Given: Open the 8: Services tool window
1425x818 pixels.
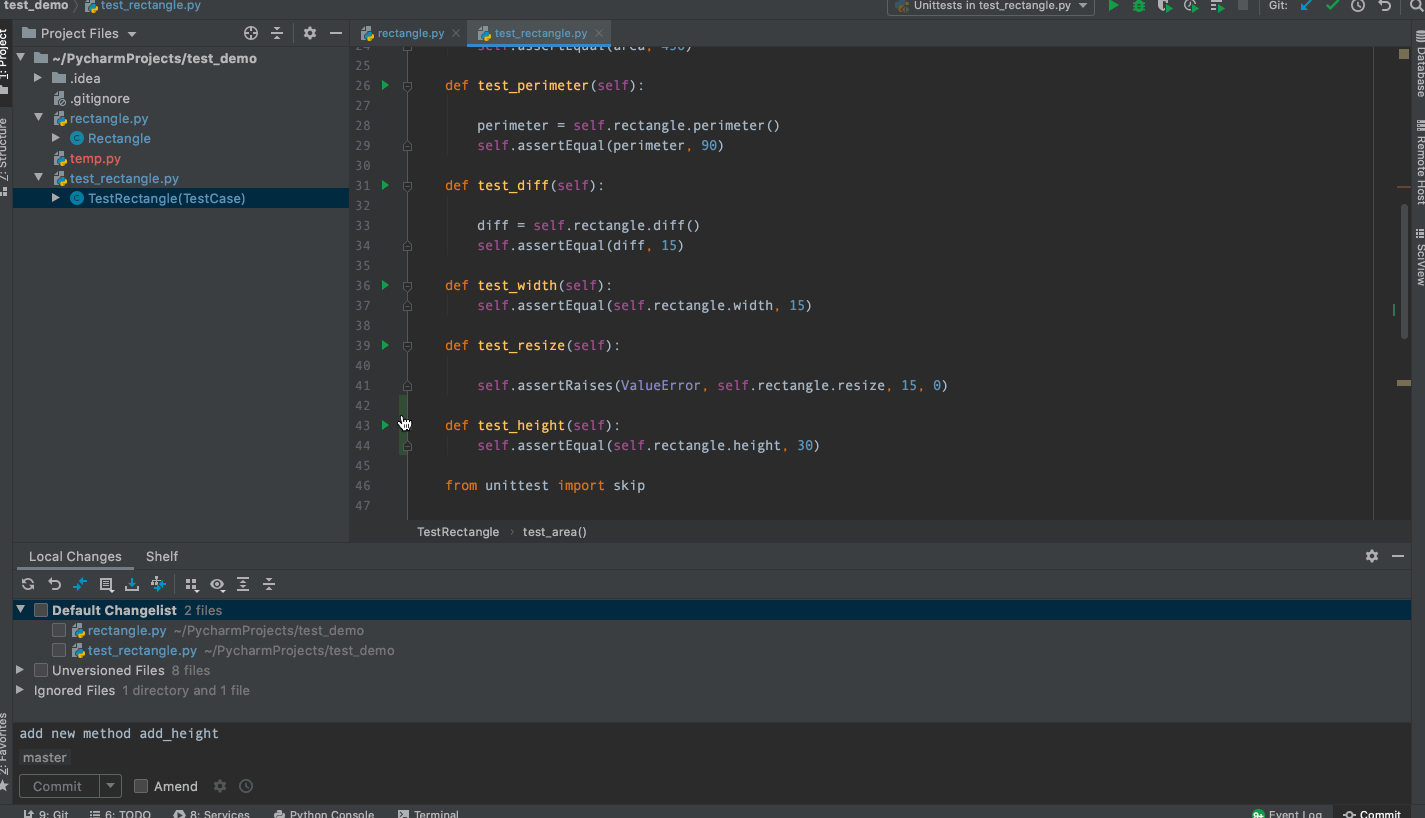Looking at the screenshot, I should [x=212, y=813].
